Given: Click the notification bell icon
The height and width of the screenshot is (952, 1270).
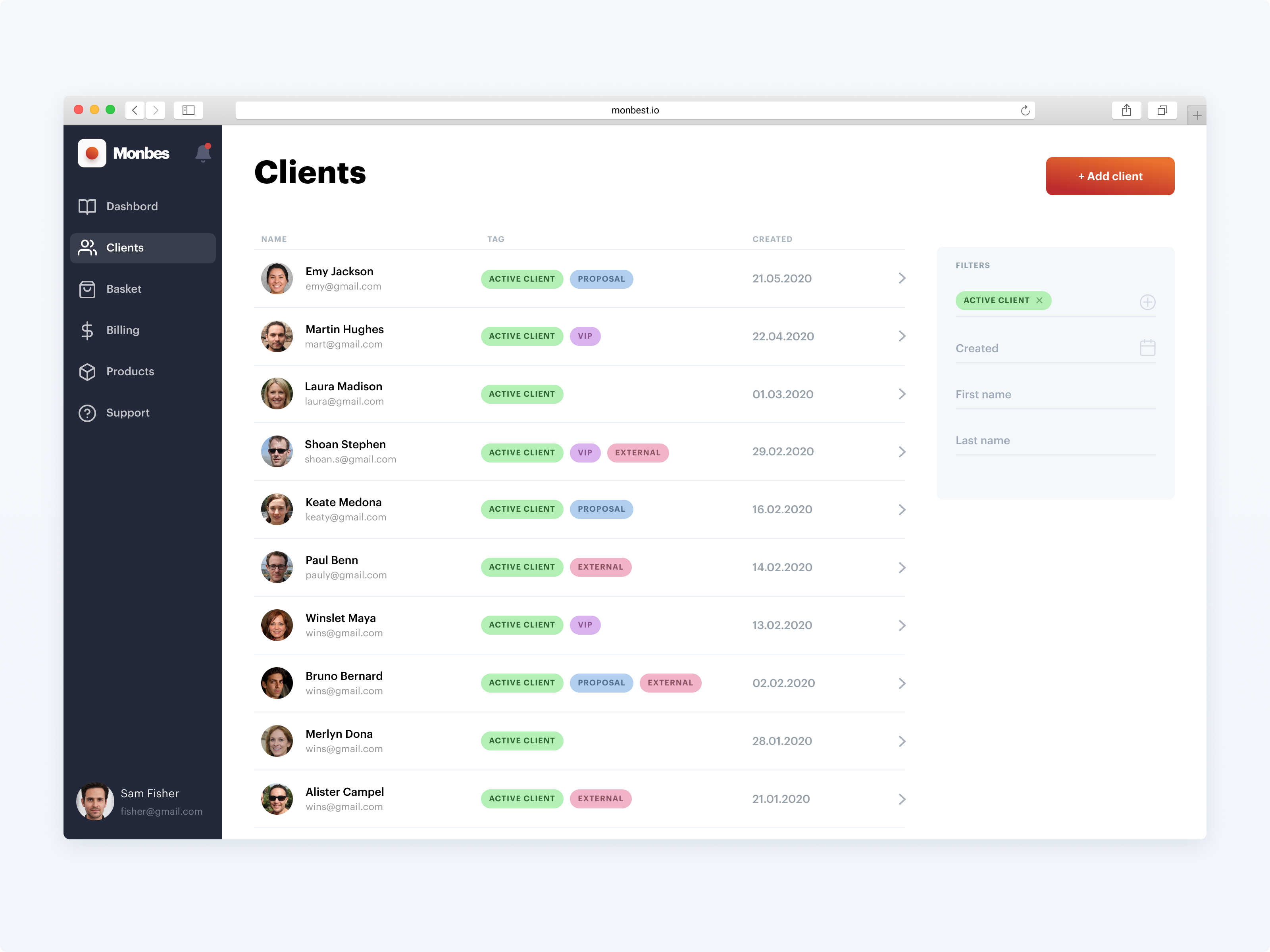Looking at the screenshot, I should pos(203,153).
